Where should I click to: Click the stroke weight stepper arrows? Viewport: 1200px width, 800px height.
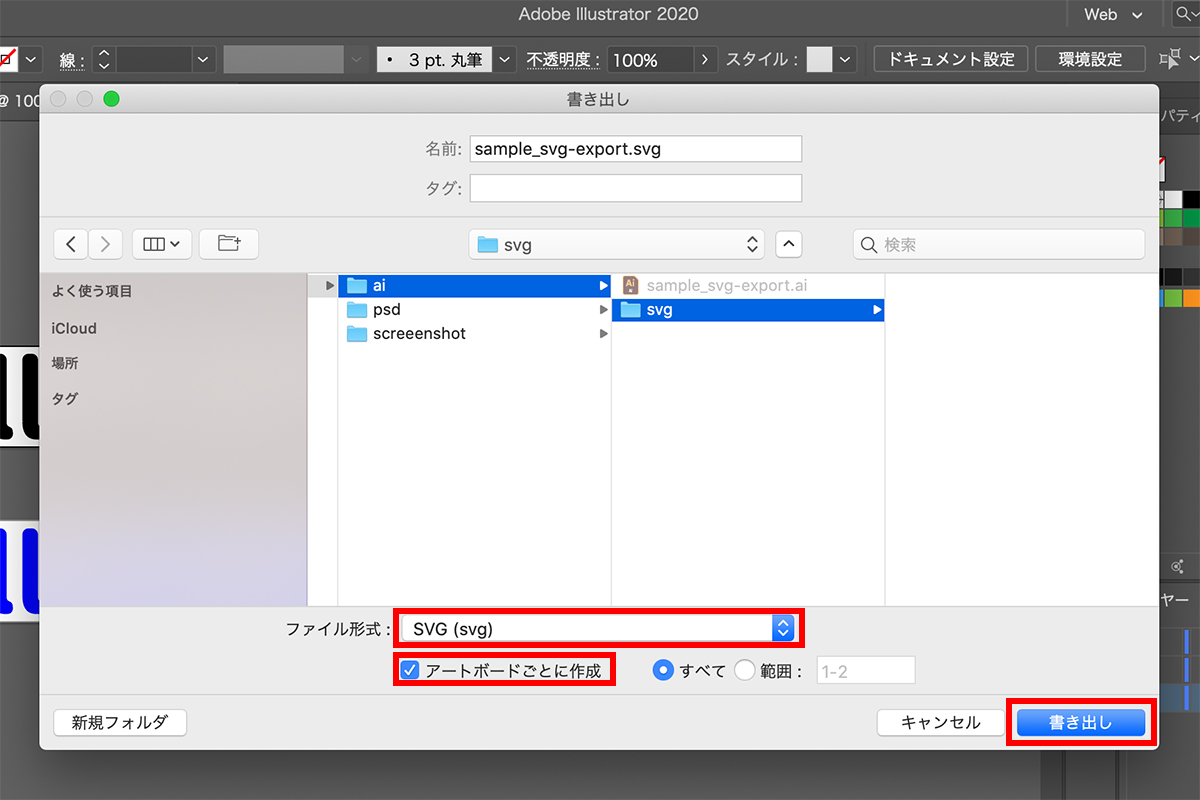(104, 60)
